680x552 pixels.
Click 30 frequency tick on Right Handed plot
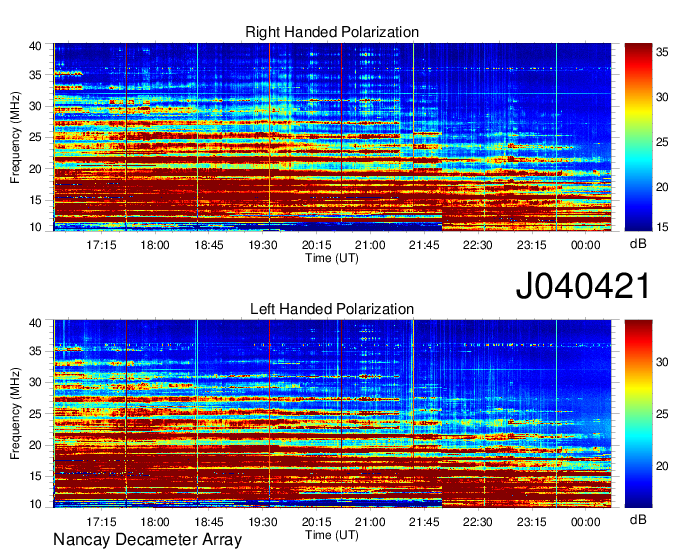click(35, 106)
